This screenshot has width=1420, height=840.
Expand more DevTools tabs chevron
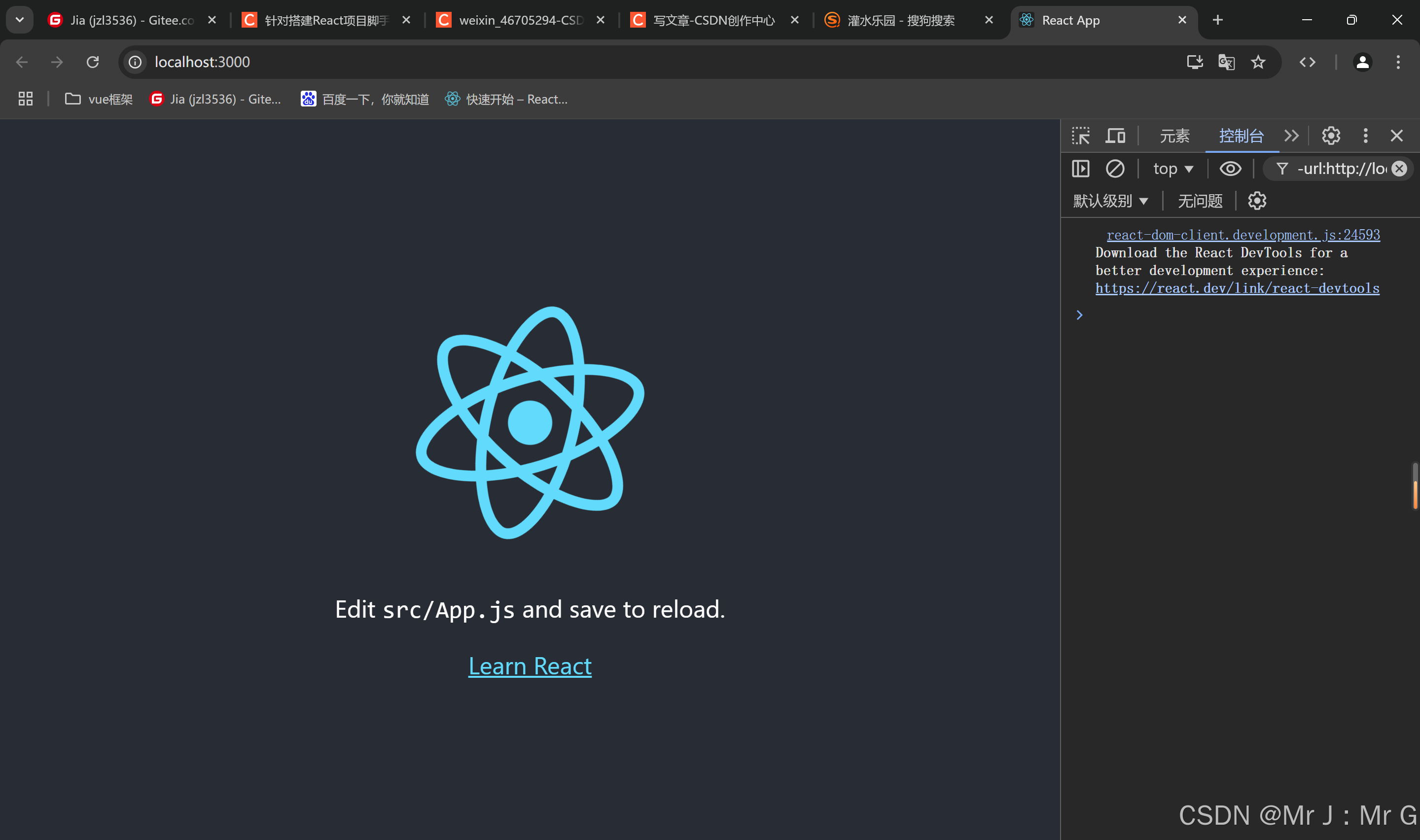[x=1291, y=136]
